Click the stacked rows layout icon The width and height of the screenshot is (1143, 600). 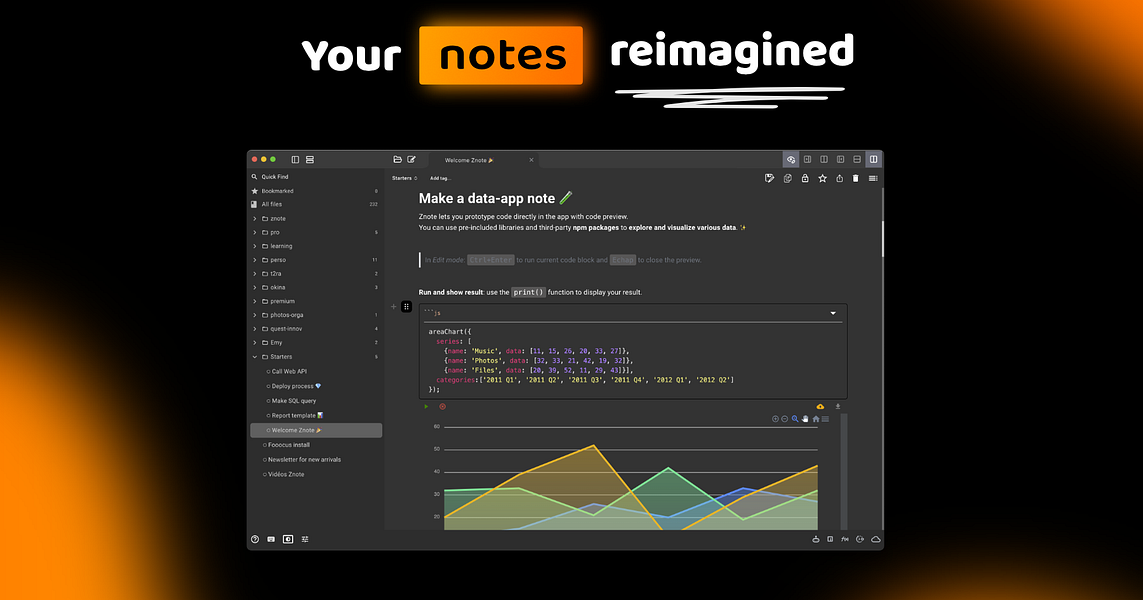(x=310, y=160)
